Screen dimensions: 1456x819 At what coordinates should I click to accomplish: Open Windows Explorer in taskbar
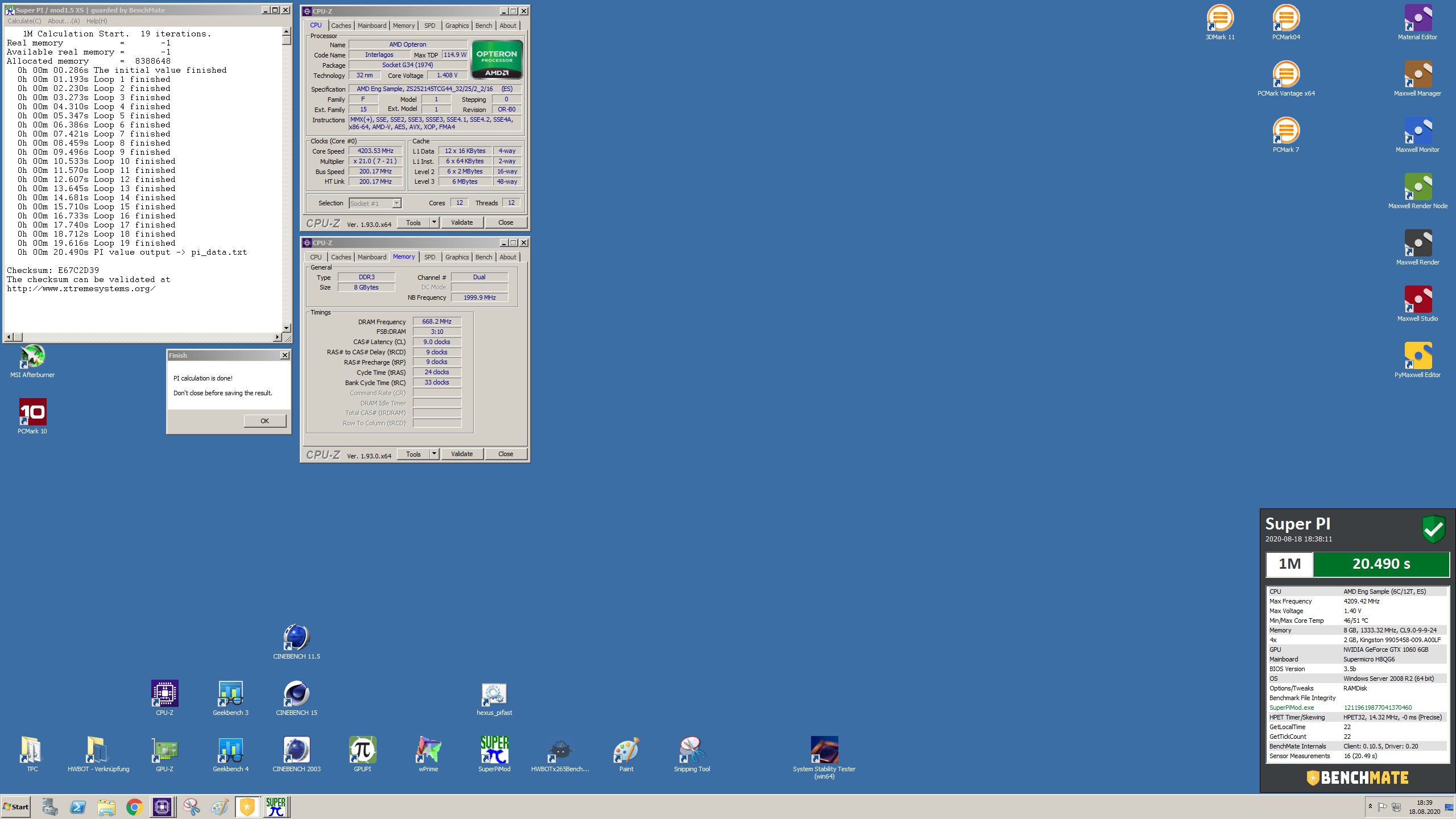click(106, 806)
